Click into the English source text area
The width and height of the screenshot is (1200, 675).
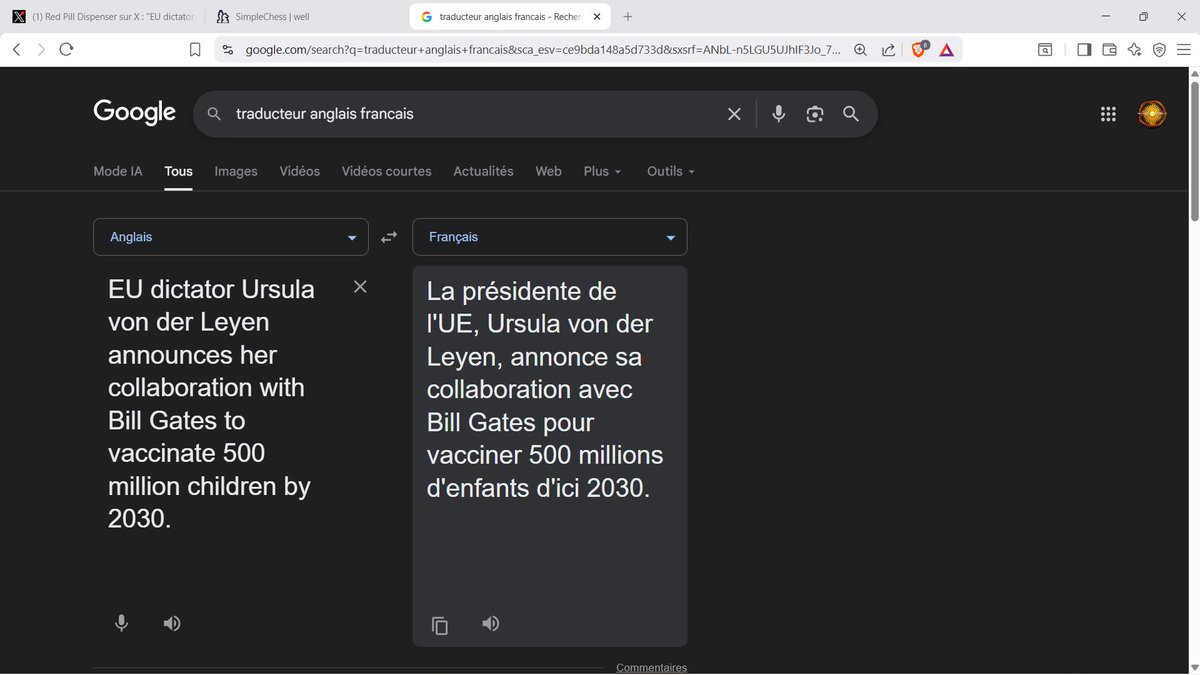tap(211, 403)
